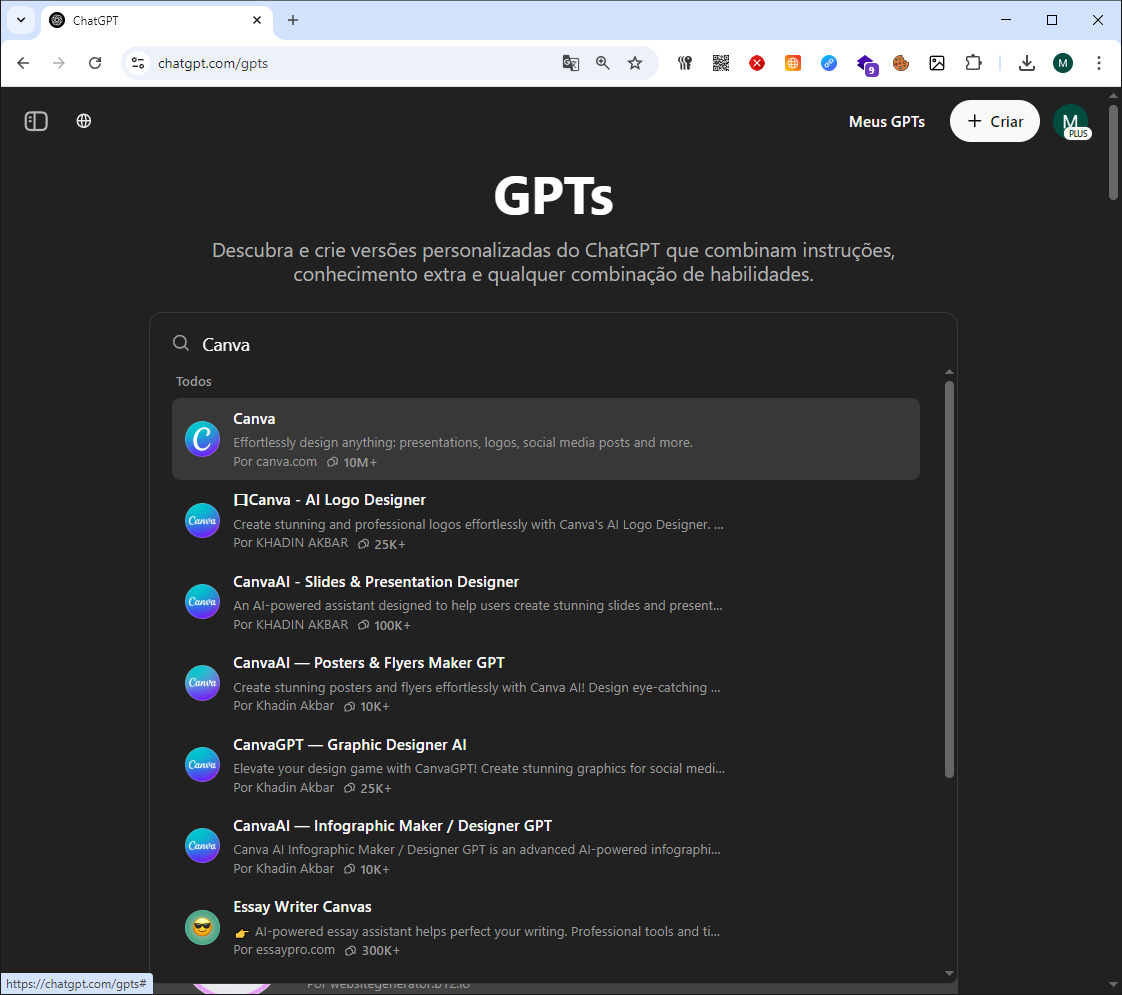This screenshot has height=995, width=1122.
Task: Click the CanvaGPT Graphic Designer AI icon
Action: point(203,764)
